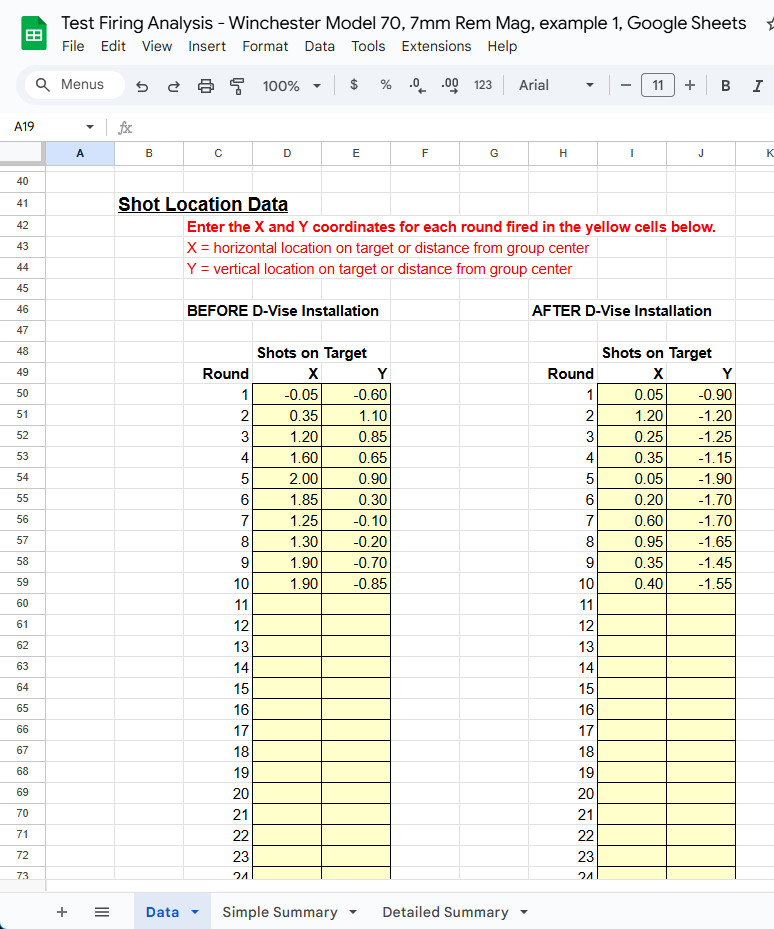Viewport: 774px width, 929px height.
Task: Click the select-all corner box
Action: pyautogui.click(x=23, y=153)
